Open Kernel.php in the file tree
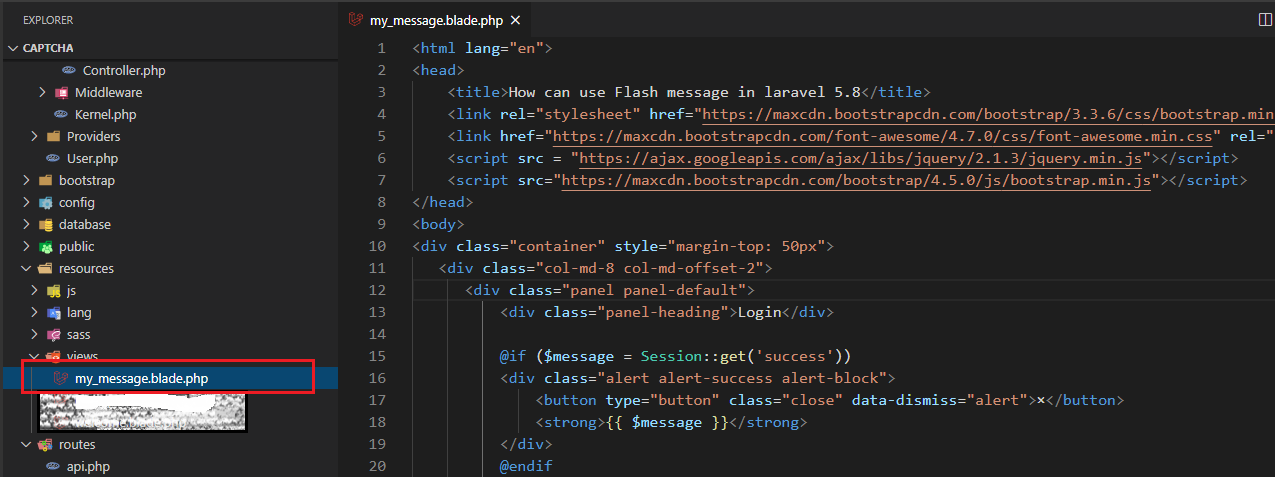This screenshot has height=477, width=1275. [x=105, y=115]
